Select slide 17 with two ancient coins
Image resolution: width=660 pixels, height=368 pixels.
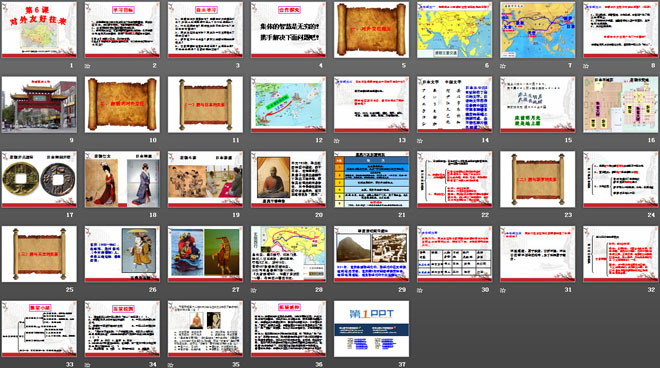click(x=39, y=179)
